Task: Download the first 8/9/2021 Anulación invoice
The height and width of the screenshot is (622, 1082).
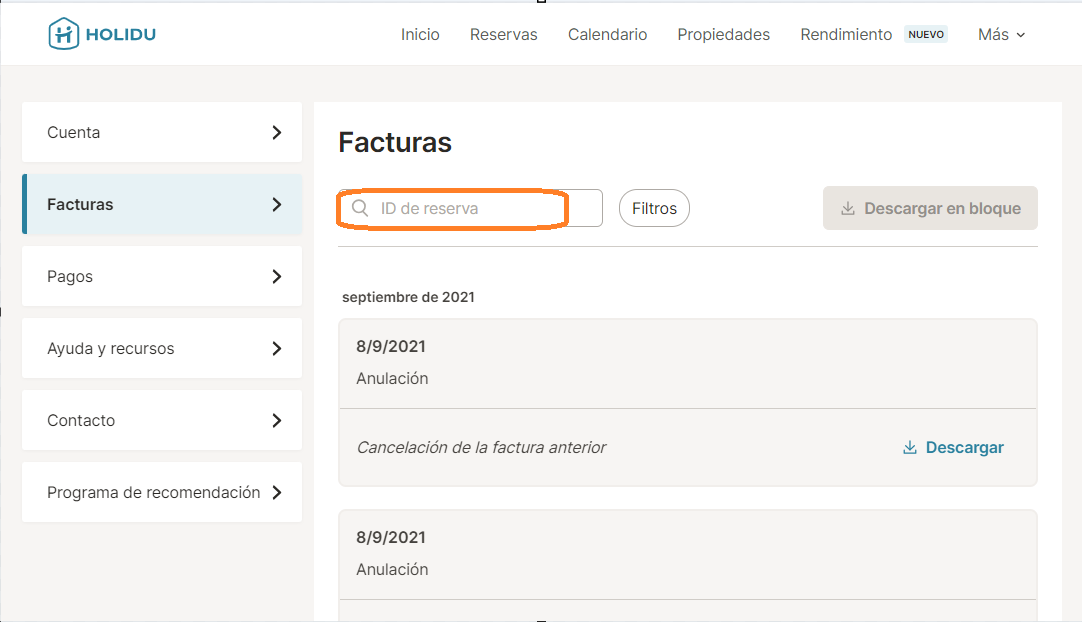Action: coord(964,448)
